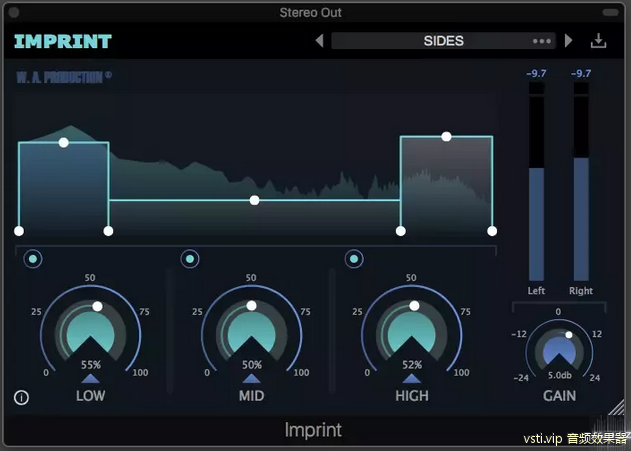
Task: Click the blue triangle under HIGH 52%
Action: point(412,379)
